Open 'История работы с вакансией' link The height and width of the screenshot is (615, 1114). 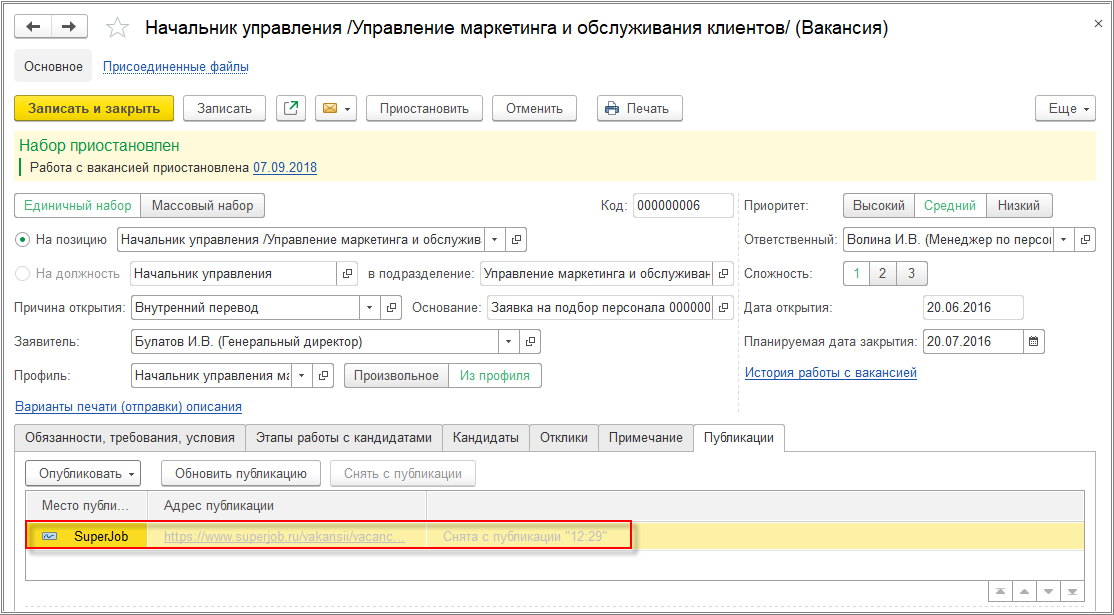coord(830,373)
